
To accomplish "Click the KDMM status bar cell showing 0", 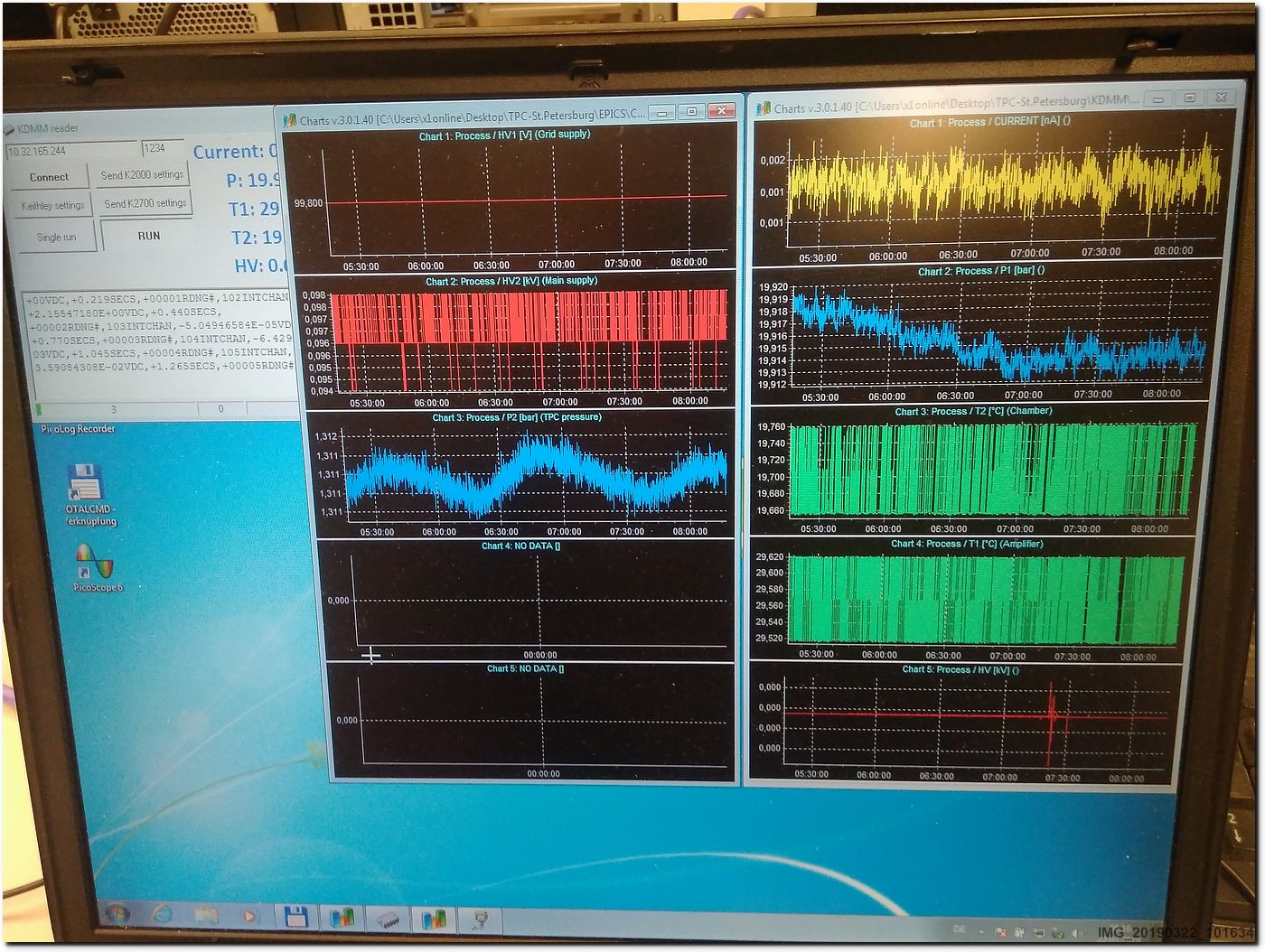I will (220, 408).
